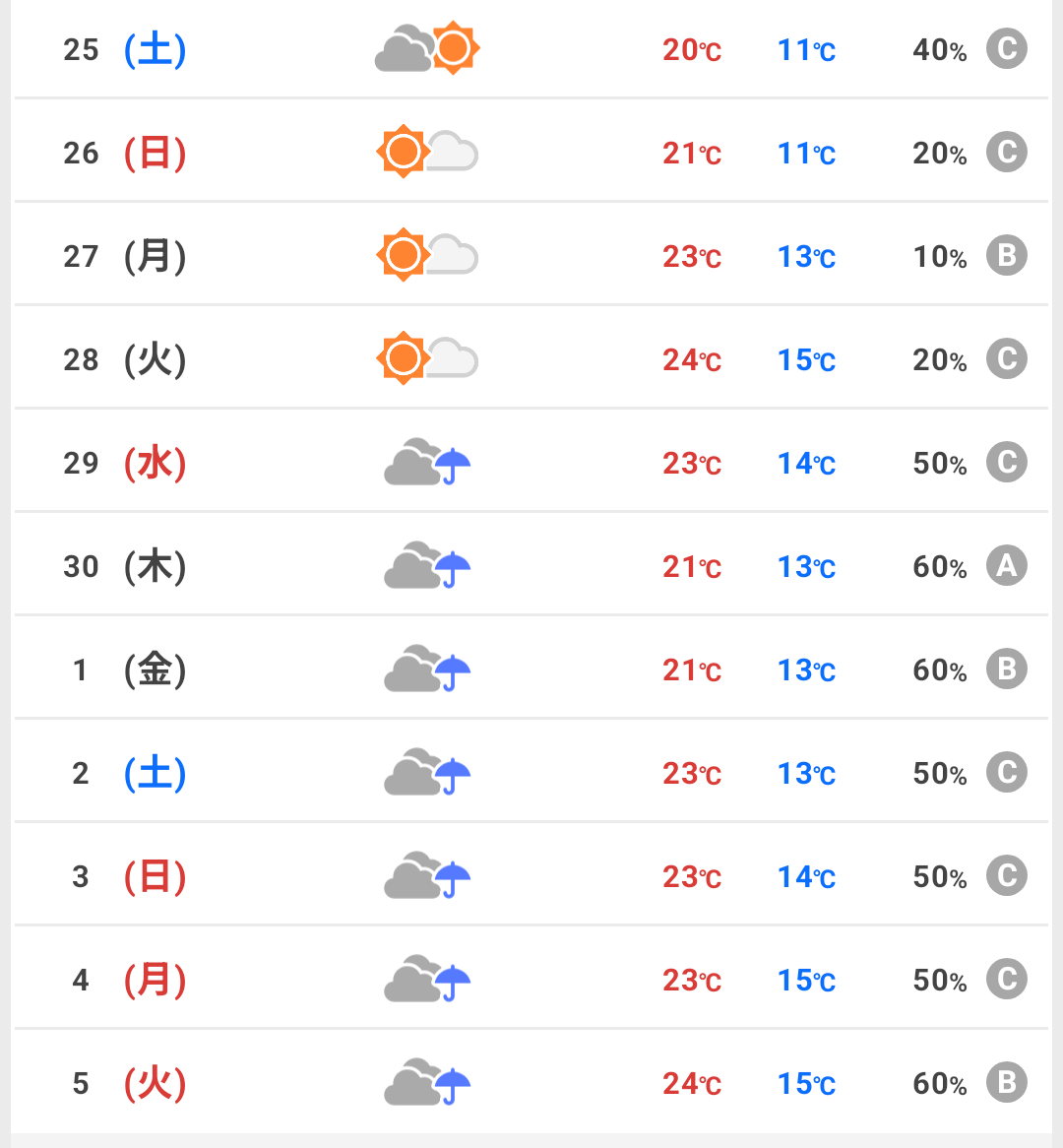
Task: Click the rain icon for Thursday 30
Action: 427,566
